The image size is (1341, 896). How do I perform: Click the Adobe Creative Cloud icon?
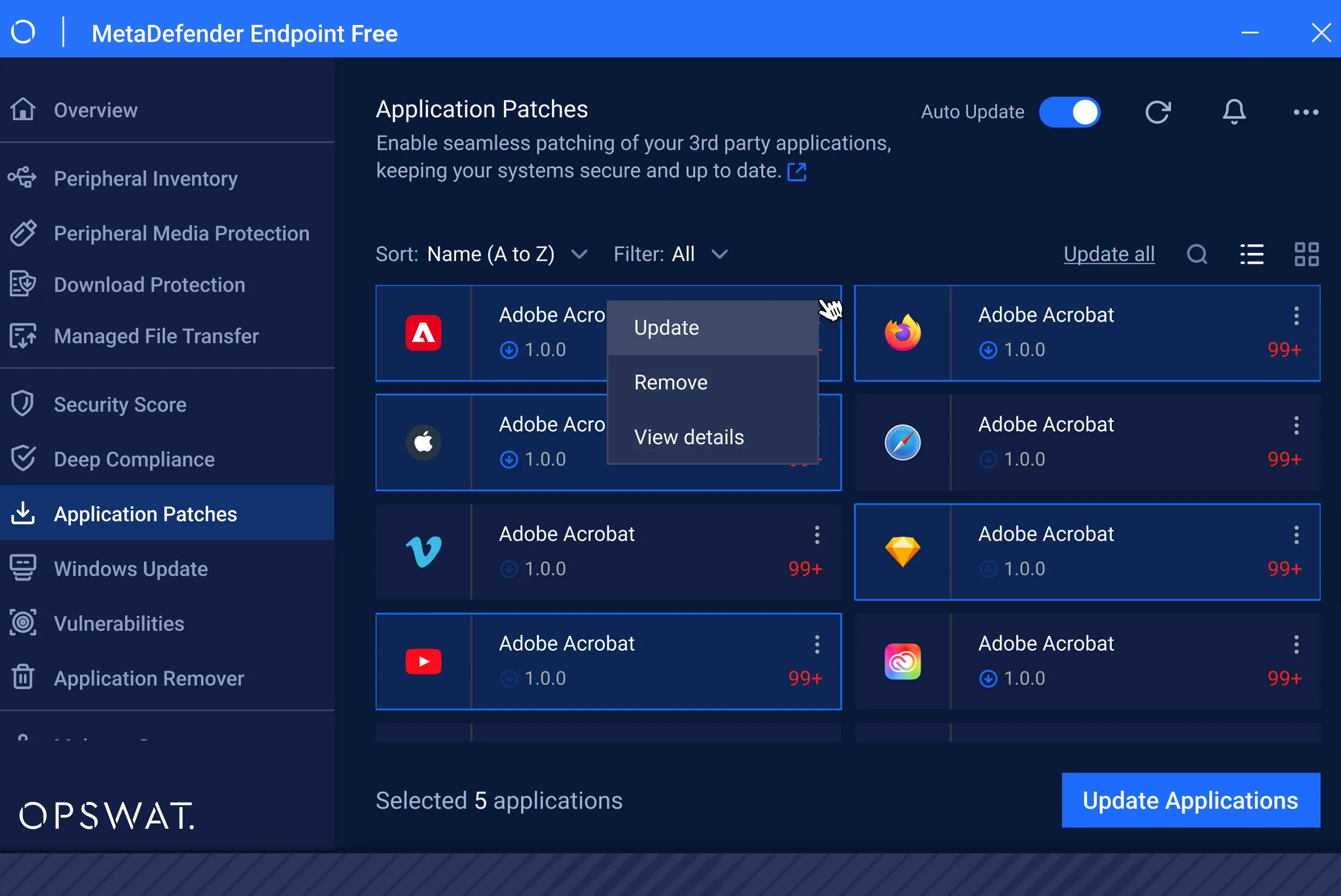(900, 661)
